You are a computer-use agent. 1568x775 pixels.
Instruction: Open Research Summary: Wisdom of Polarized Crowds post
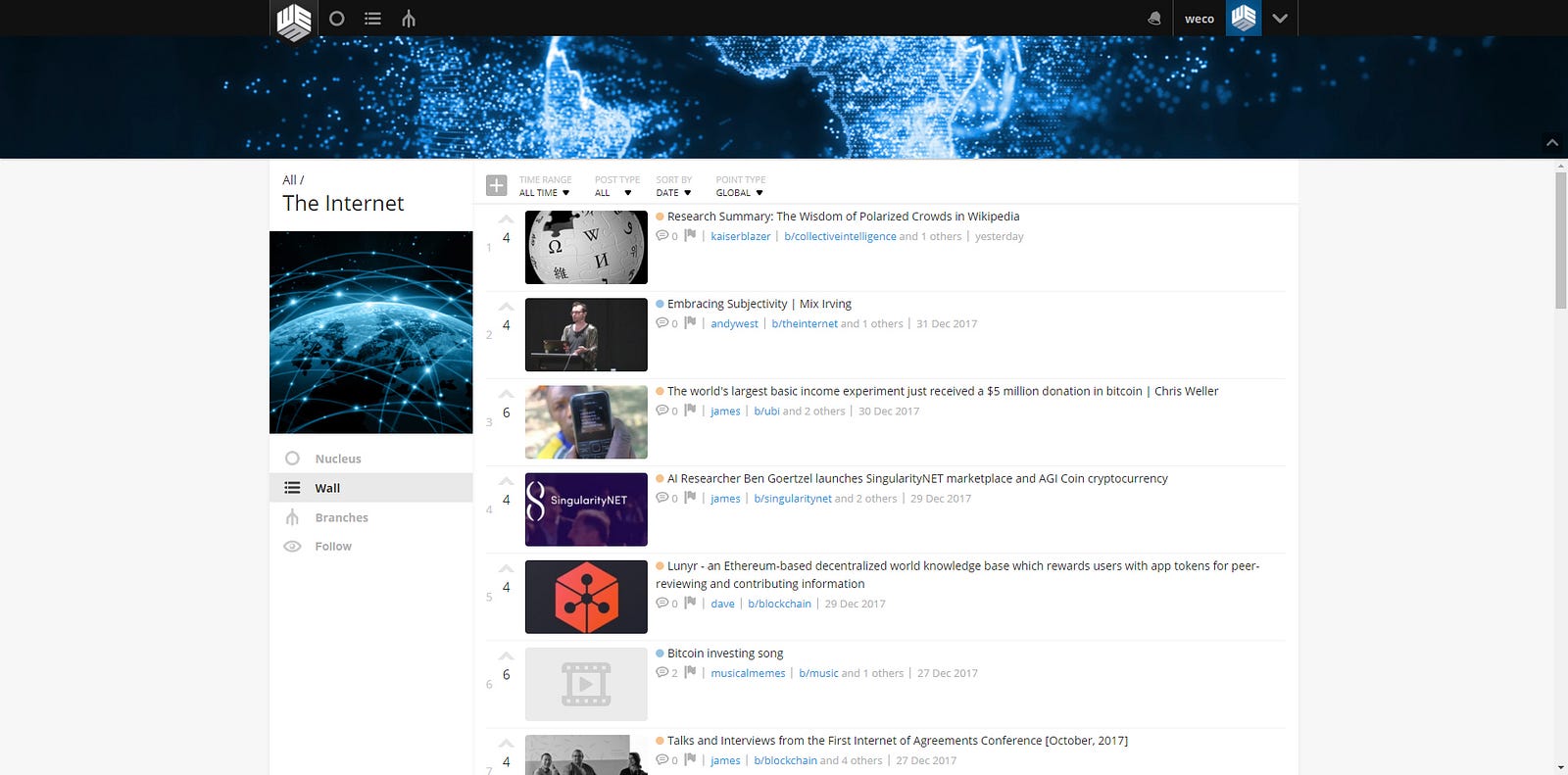(x=843, y=217)
